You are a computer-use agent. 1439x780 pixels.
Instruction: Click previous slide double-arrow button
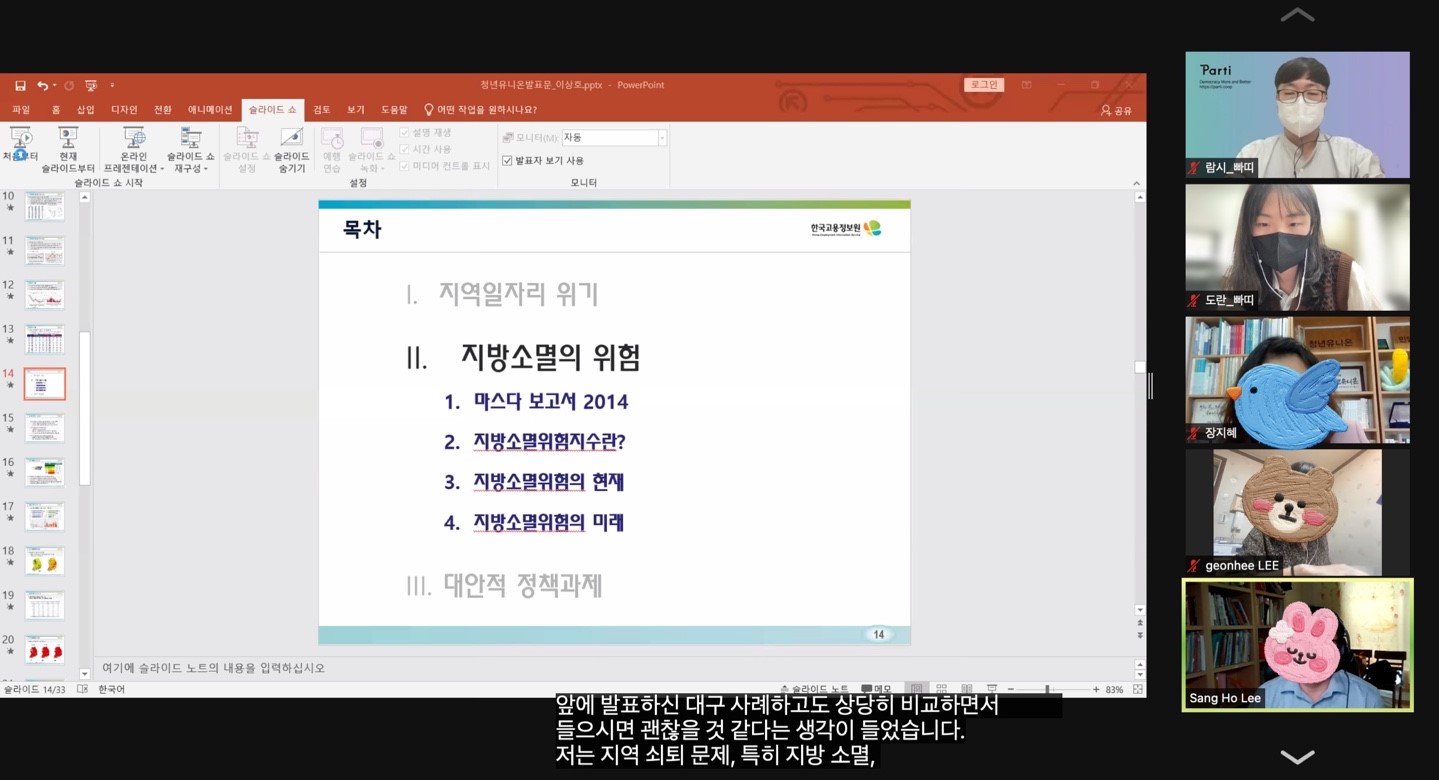1139,622
